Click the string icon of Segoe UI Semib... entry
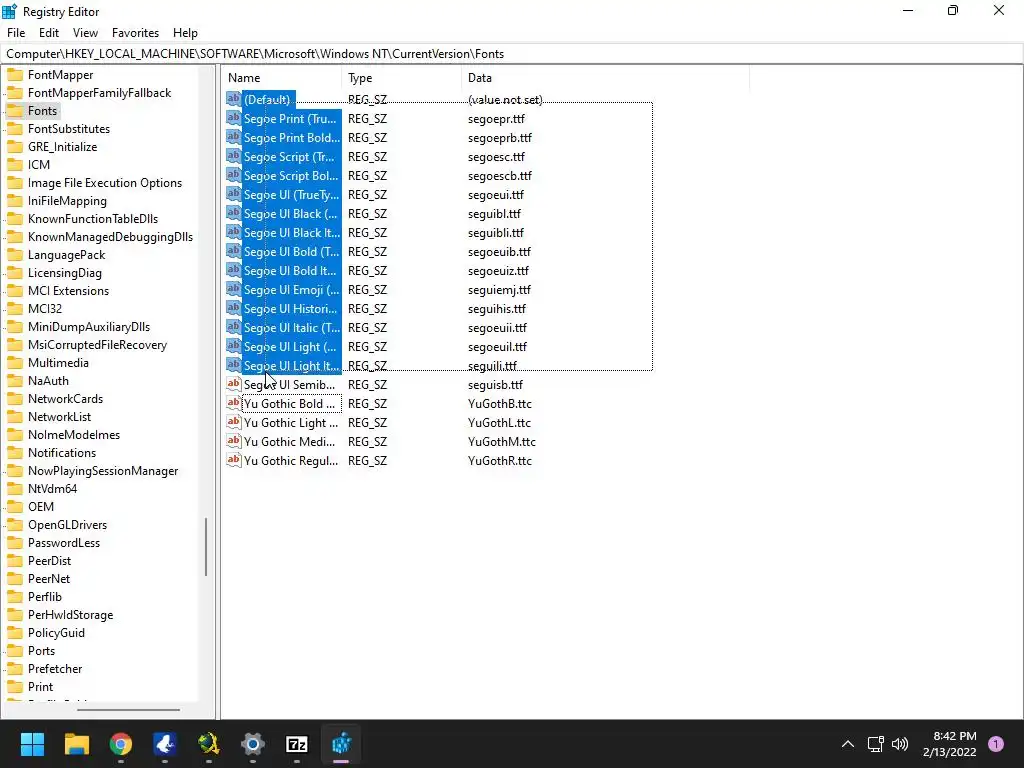Viewport: 1024px width, 768px height. [233, 384]
